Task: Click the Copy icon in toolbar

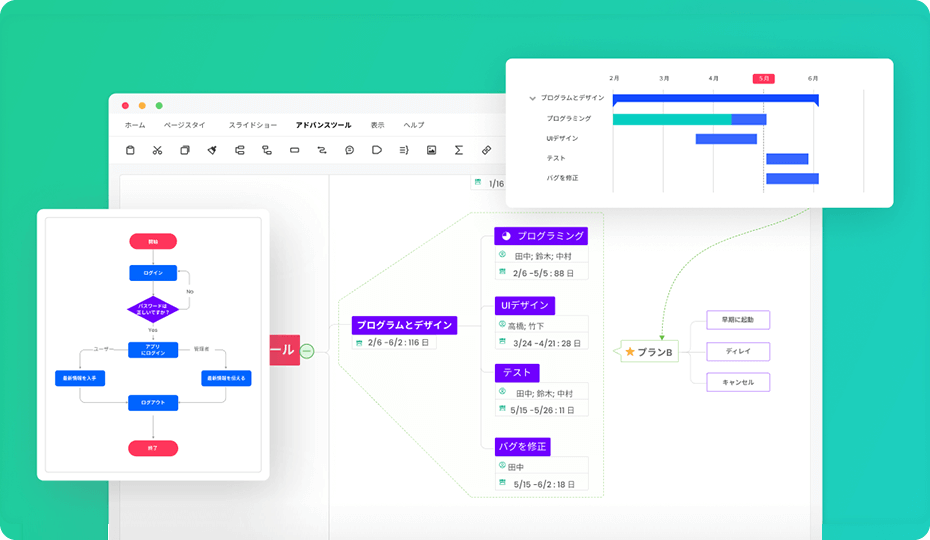Action: 185,150
